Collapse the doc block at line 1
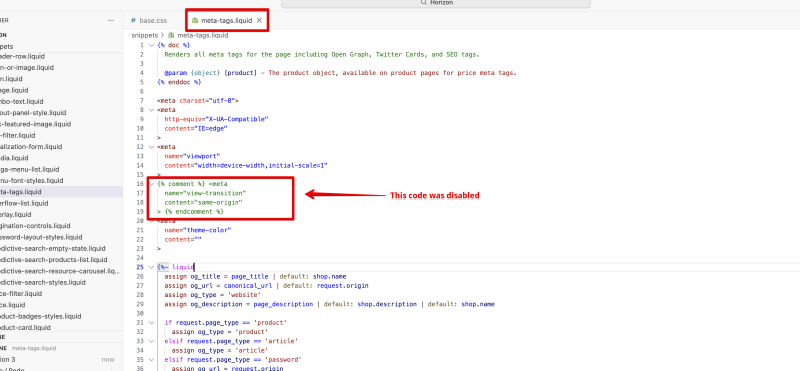 coord(151,45)
